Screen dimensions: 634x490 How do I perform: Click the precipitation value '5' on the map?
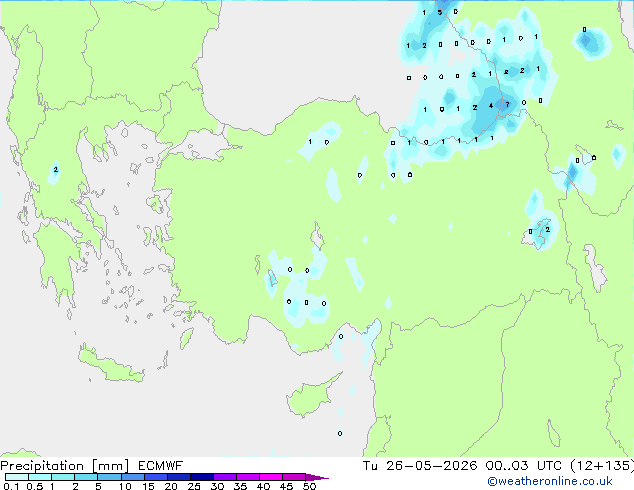coord(440,12)
